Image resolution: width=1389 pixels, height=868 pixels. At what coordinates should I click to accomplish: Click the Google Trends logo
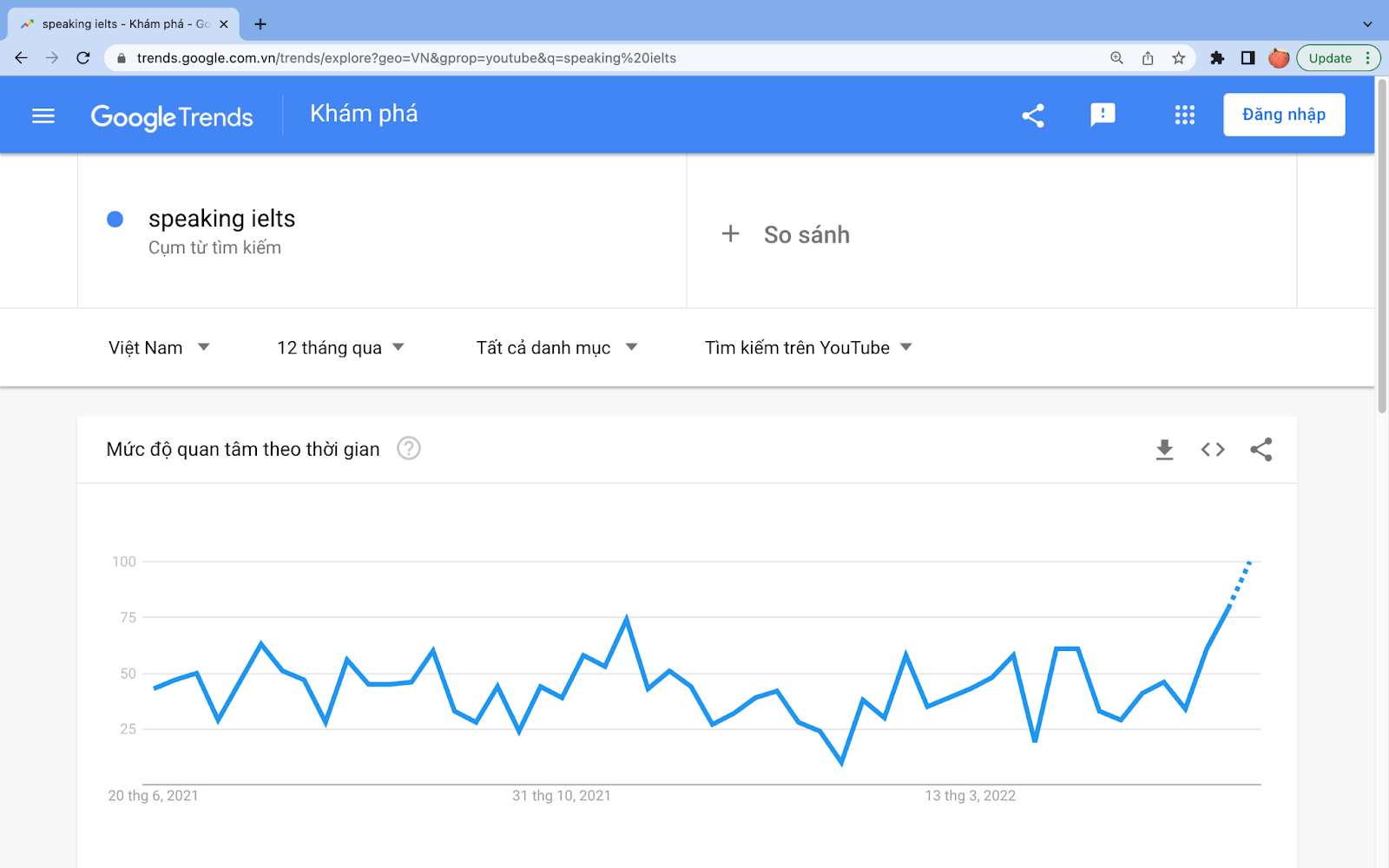pos(172,116)
